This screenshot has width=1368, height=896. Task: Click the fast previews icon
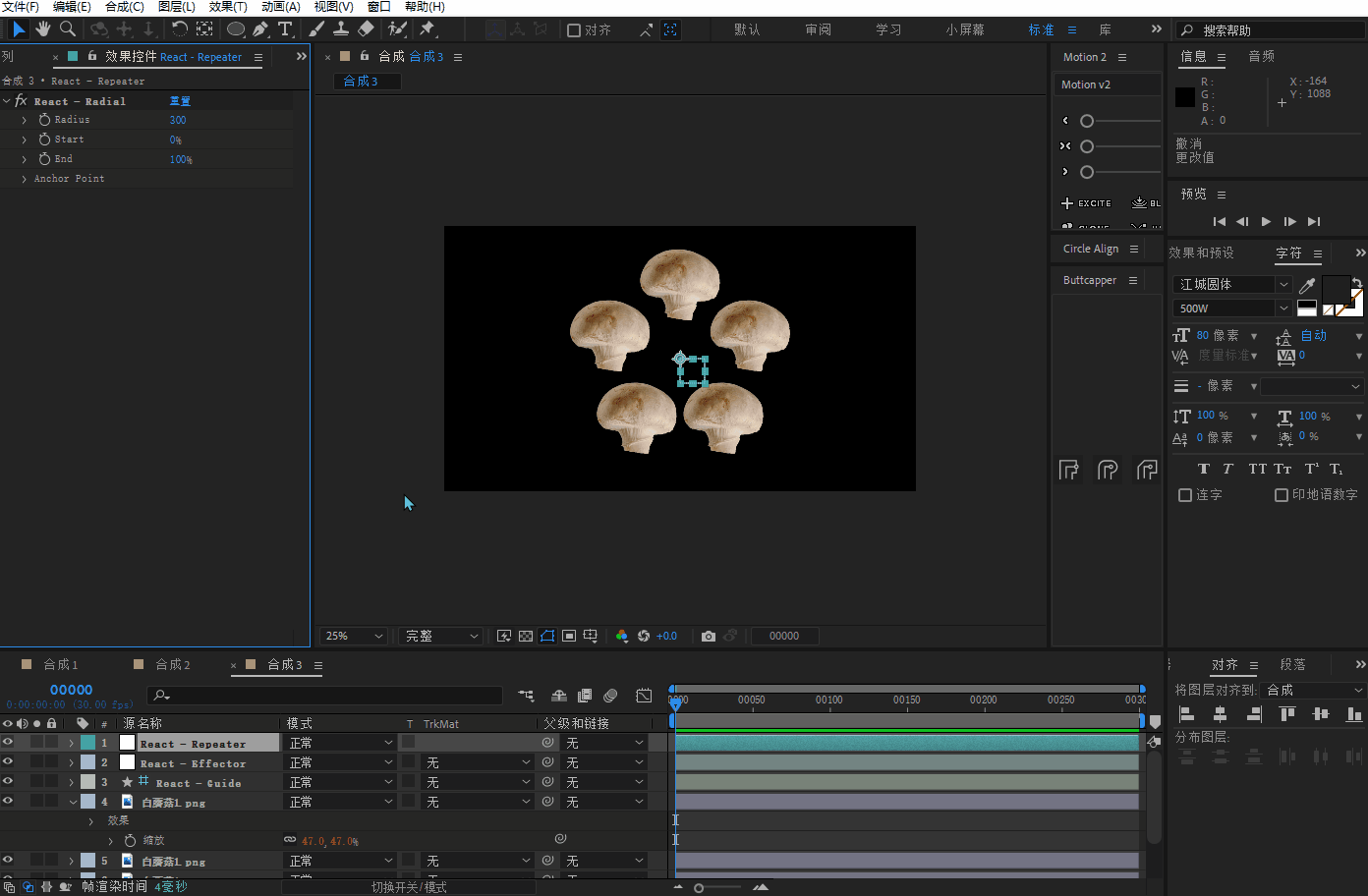coord(504,636)
